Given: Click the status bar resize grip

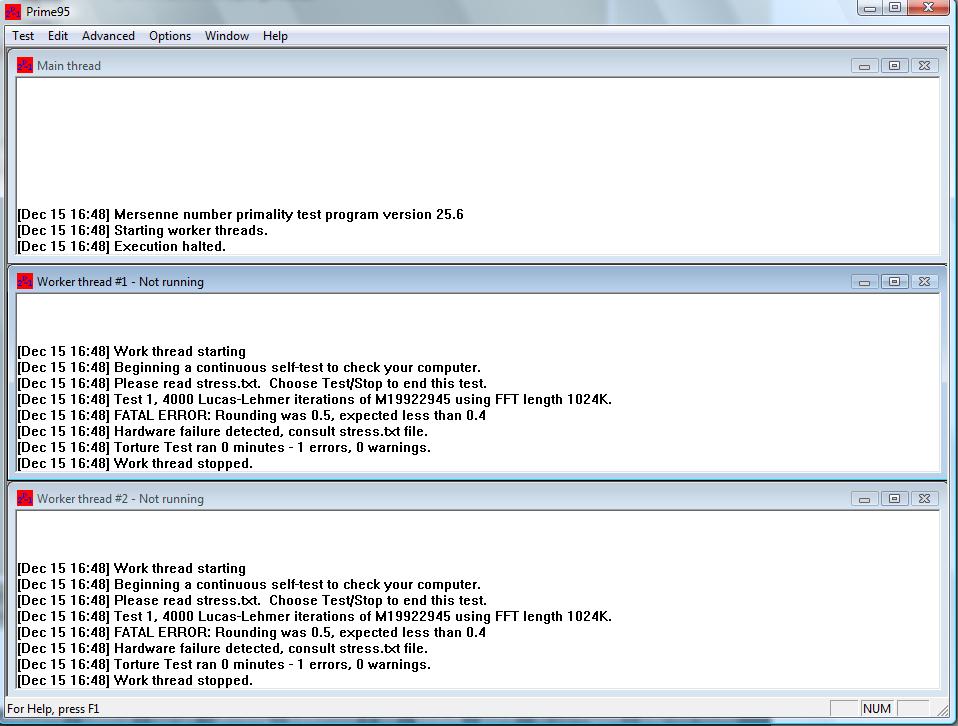Looking at the screenshot, I should pos(943,710).
